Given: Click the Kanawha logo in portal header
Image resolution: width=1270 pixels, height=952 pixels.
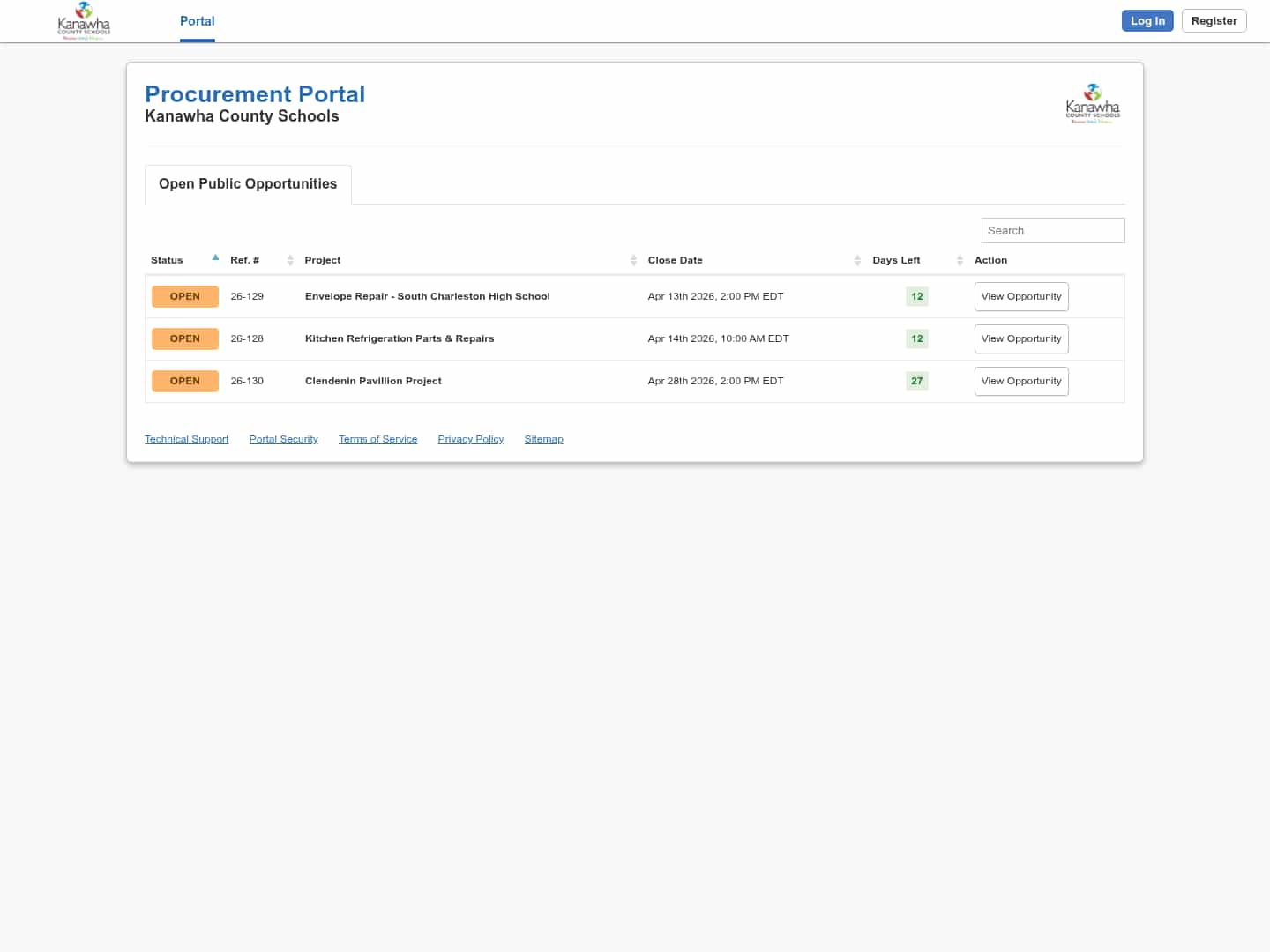Looking at the screenshot, I should [x=1093, y=104].
